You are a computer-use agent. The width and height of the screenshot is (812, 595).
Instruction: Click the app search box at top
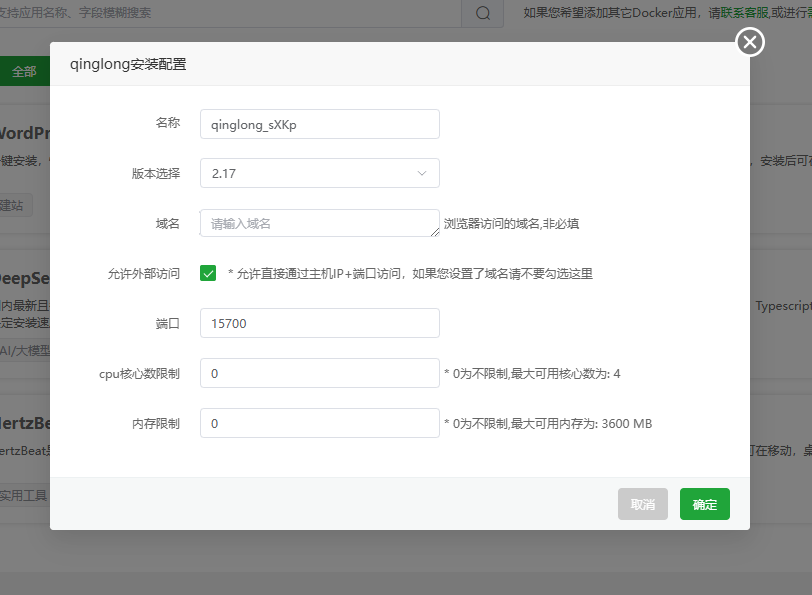(230, 13)
